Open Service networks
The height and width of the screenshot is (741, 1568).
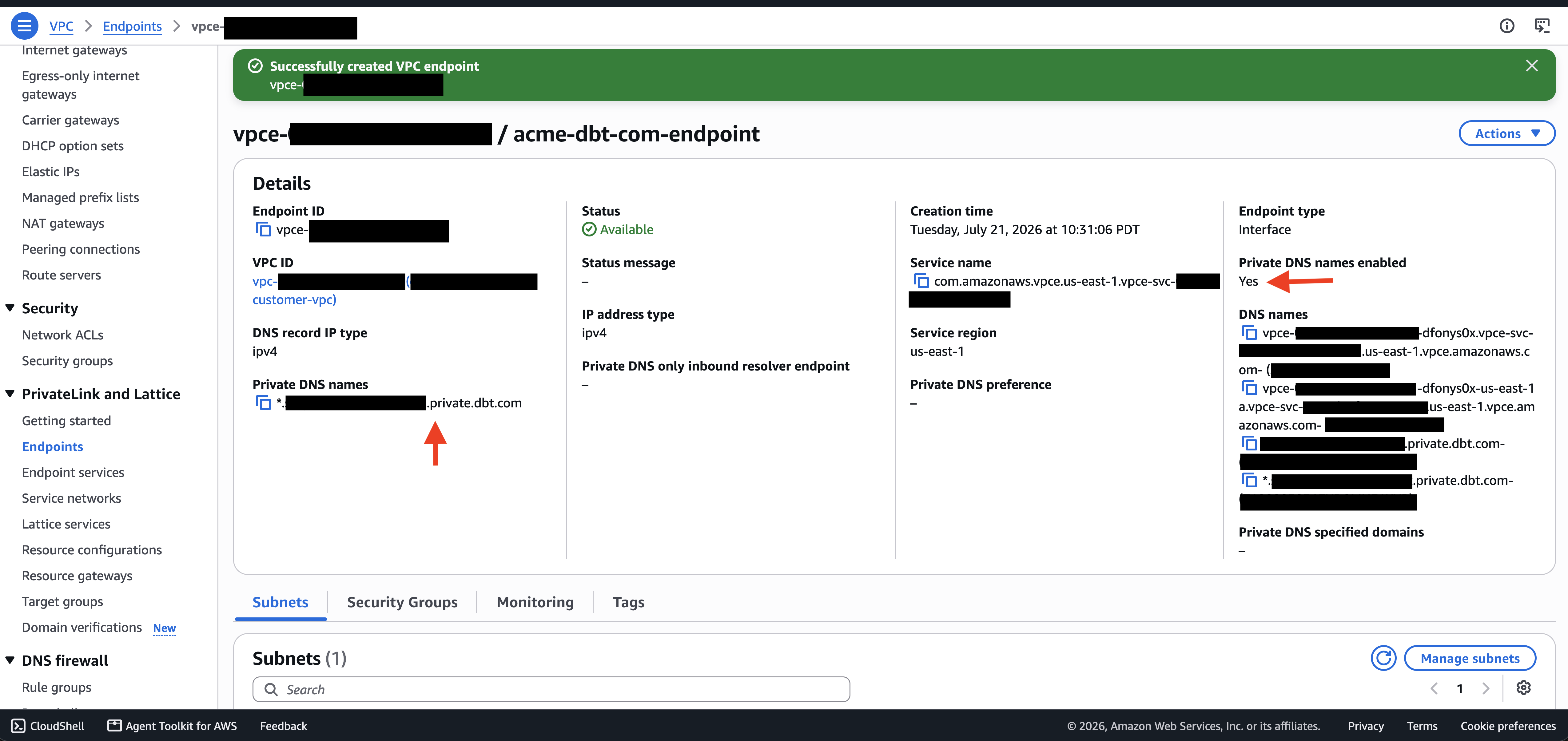tap(72, 498)
